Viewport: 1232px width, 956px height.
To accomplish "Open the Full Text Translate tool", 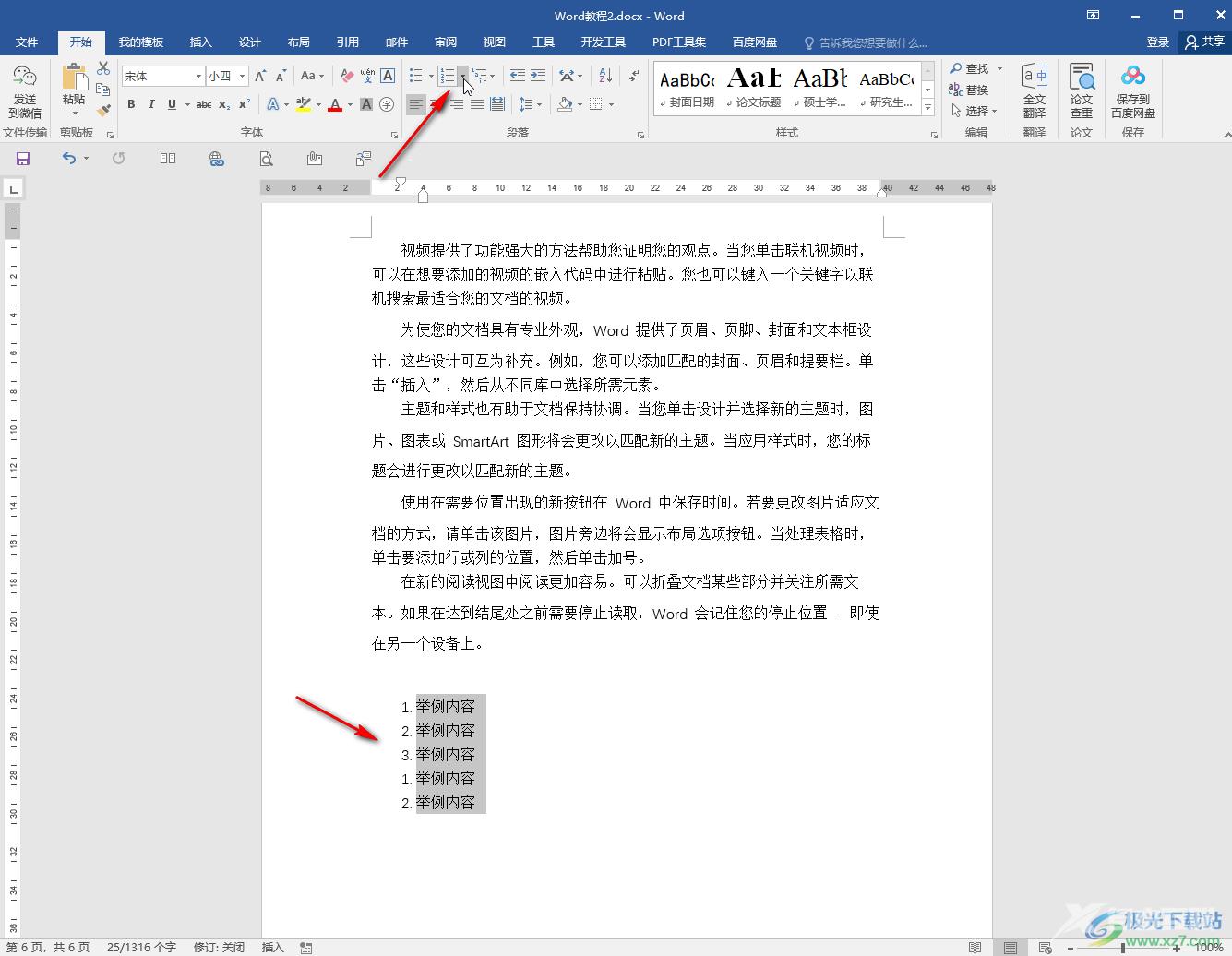I will click(x=1035, y=91).
